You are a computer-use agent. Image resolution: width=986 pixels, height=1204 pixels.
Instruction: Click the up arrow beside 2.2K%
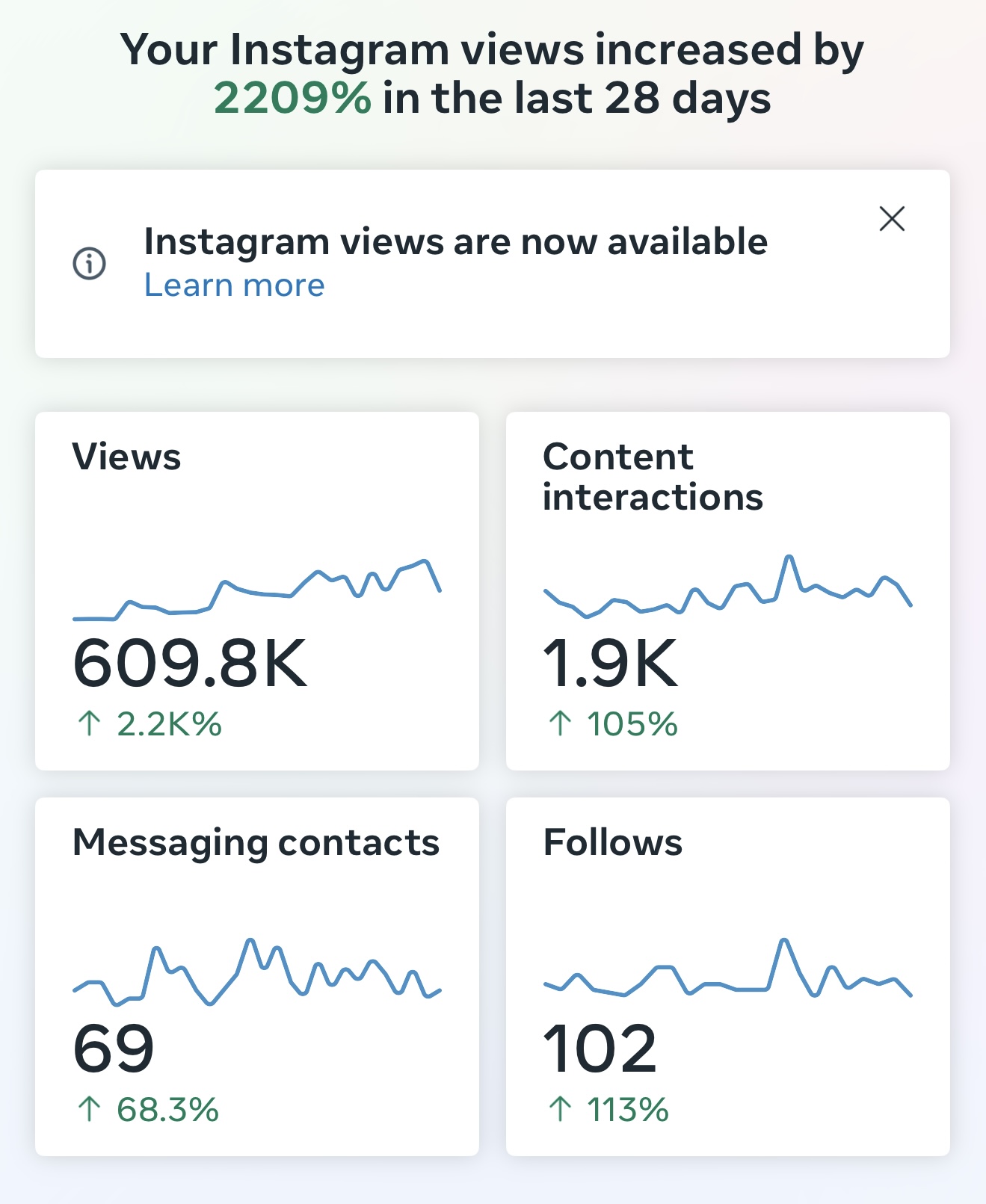tap(89, 723)
